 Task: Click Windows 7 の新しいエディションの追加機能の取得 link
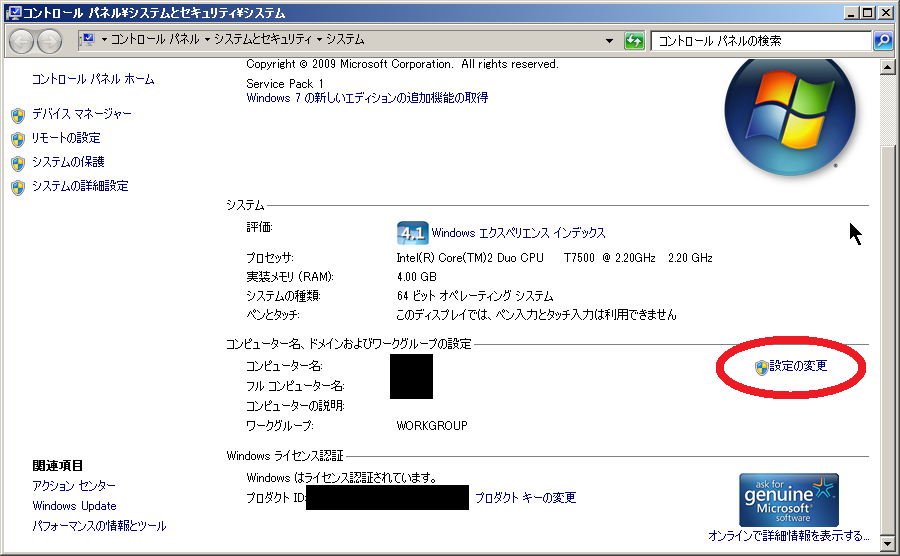click(367, 98)
